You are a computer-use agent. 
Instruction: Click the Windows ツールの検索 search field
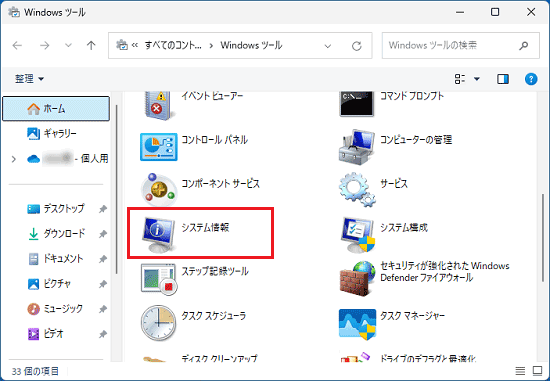click(461, 46)
